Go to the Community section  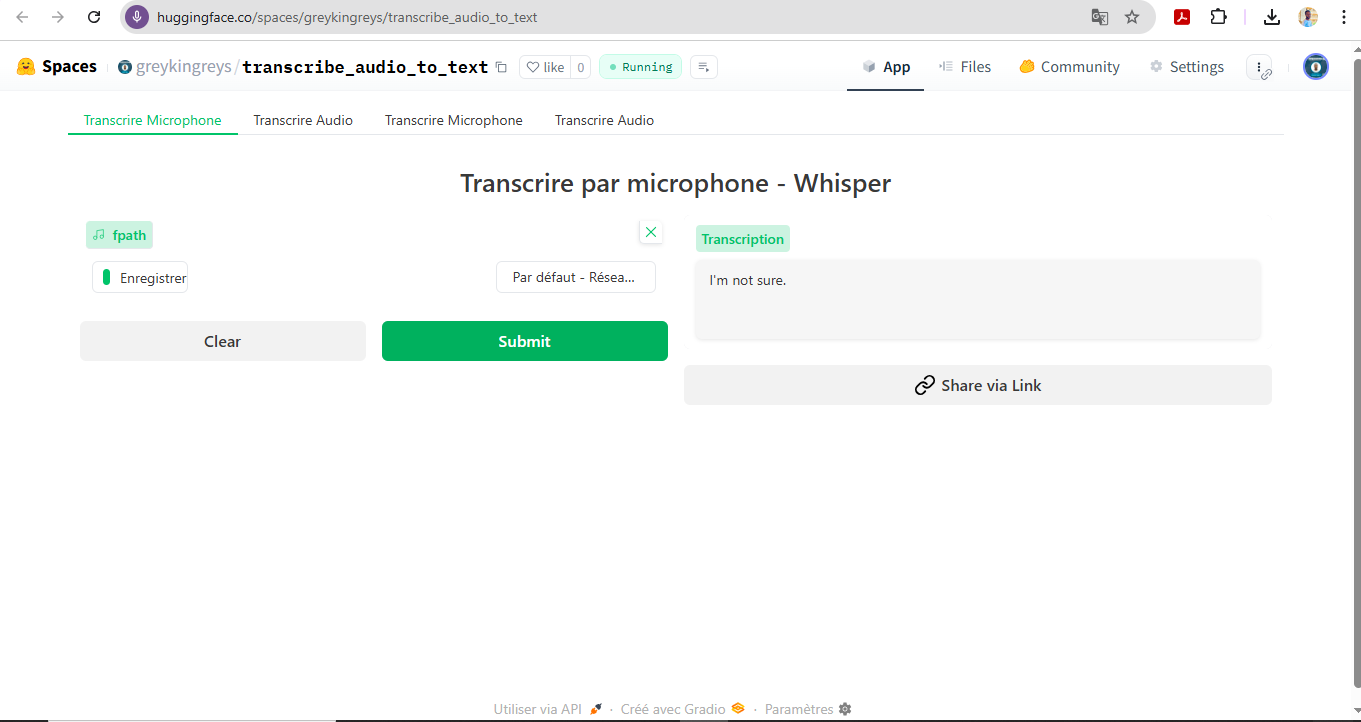click(x=1069, y=66)
